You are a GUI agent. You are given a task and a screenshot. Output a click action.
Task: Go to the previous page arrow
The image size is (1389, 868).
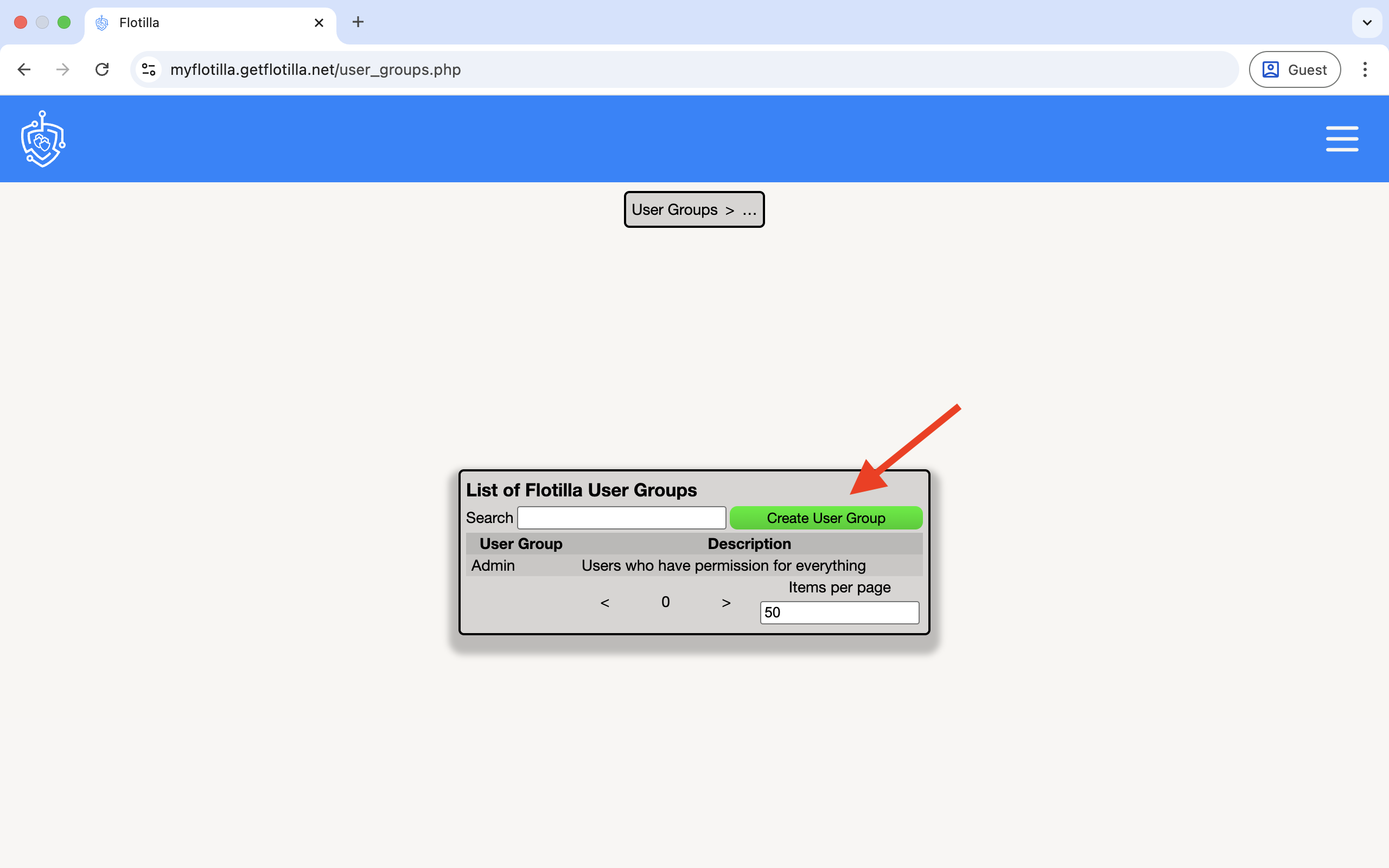604,602
